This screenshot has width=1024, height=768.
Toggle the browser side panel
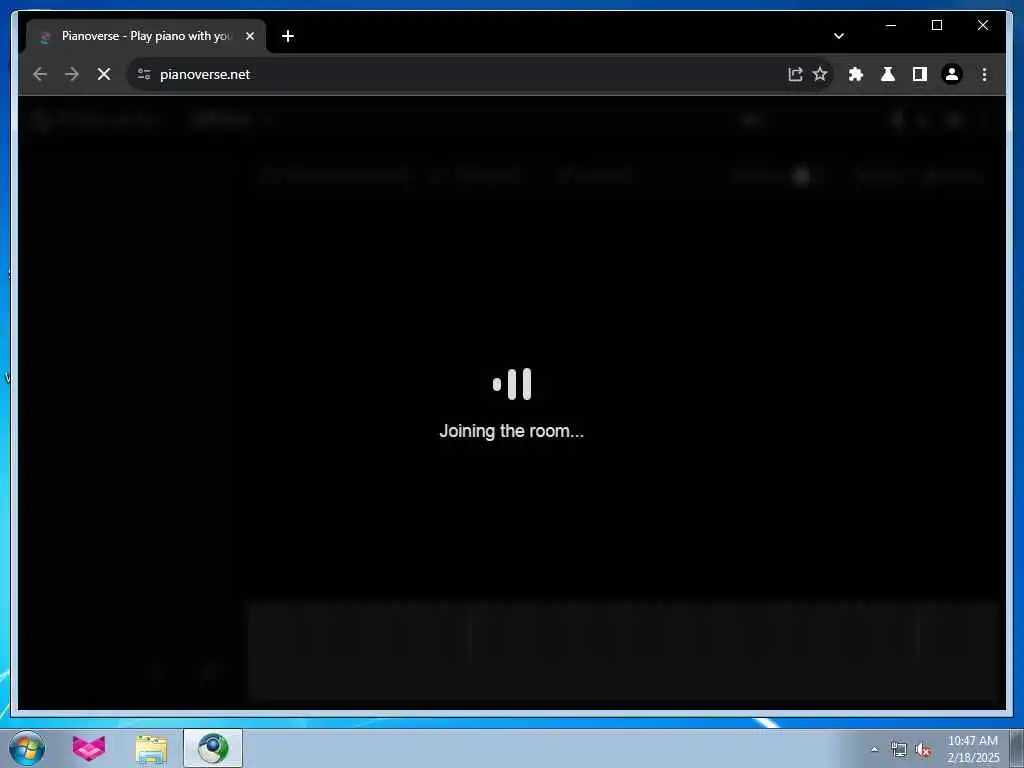pyautogui.click(x=920, y=74)
